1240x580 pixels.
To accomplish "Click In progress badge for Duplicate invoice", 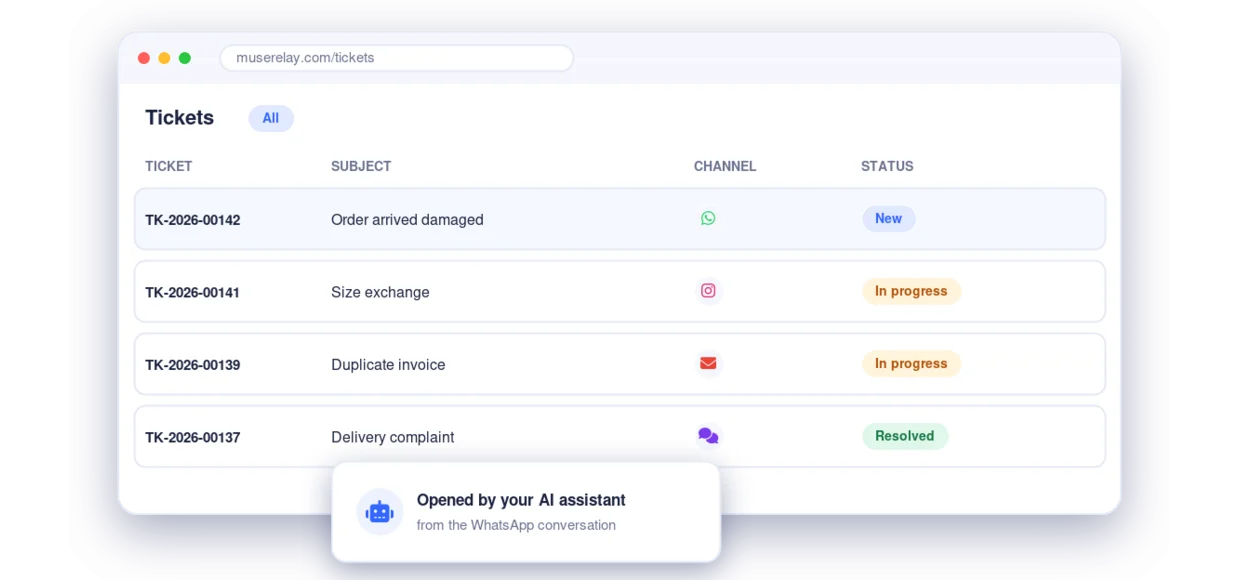I will [x=911, y=363].
